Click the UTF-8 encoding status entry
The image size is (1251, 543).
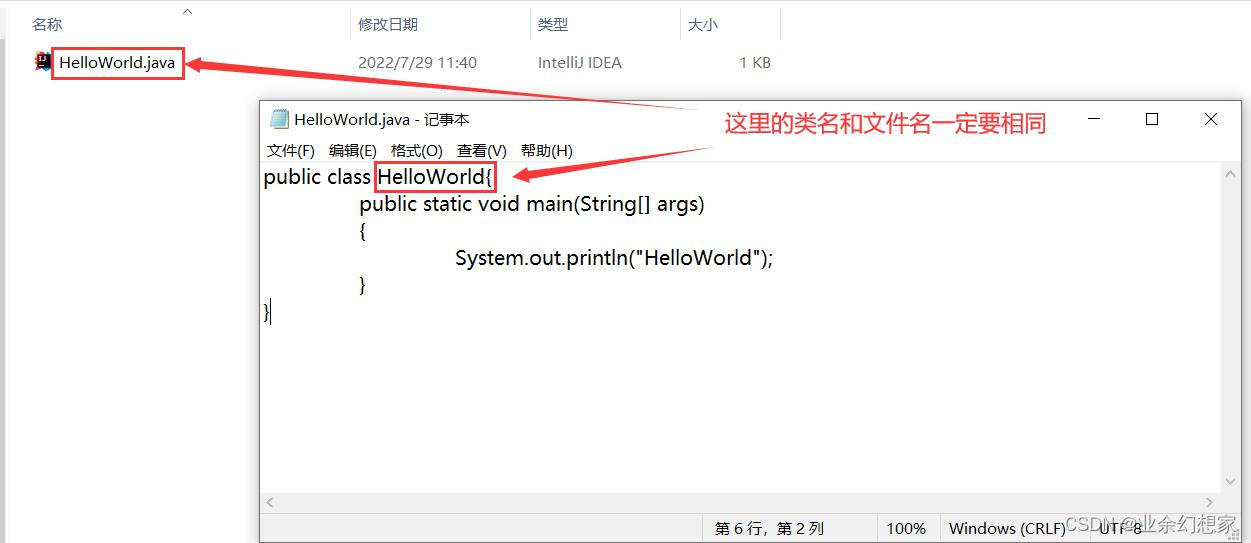(x=1120, y=528)
